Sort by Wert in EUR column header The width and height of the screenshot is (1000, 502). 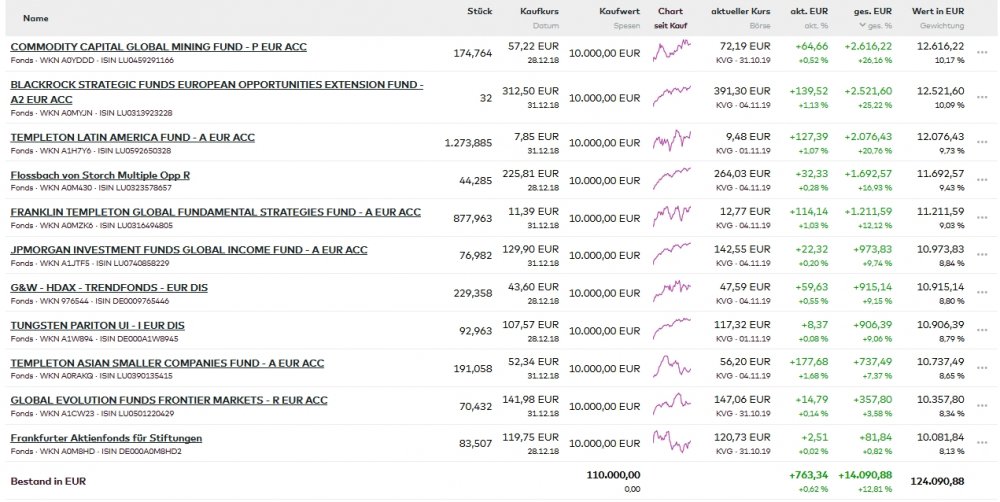[938, 11]
